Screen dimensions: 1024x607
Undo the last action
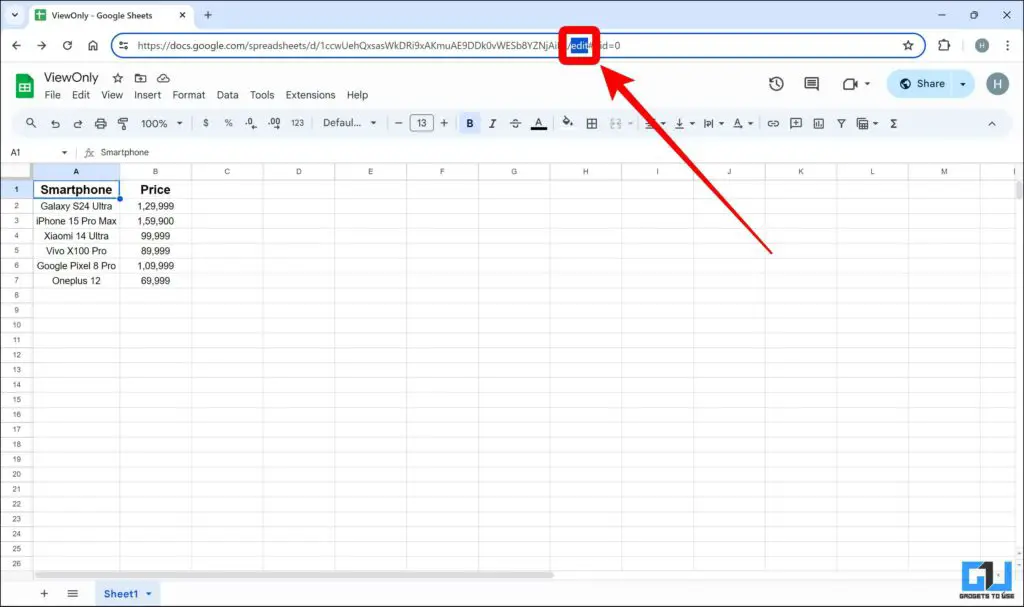(x=55, y=123)
